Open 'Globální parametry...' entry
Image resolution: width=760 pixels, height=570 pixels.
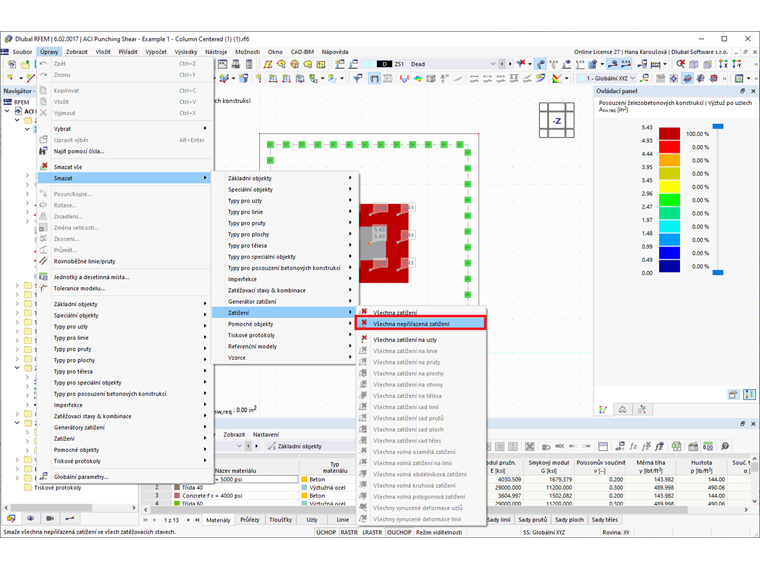[80, 477]
